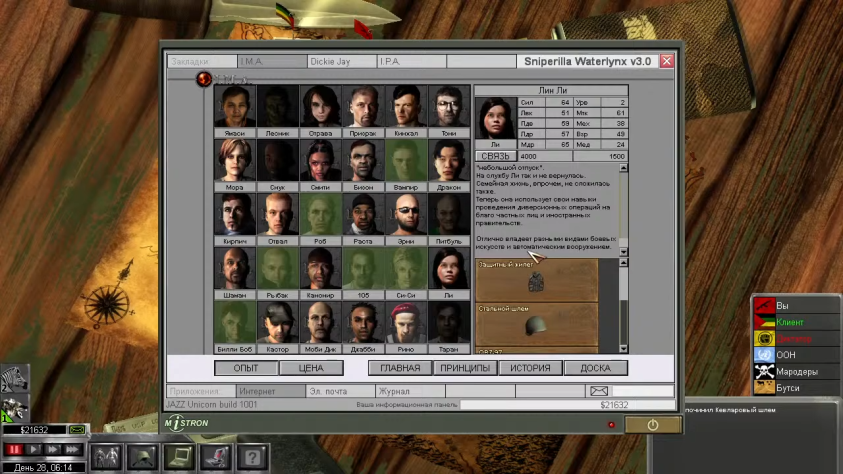
Task: Sort mercenaries with the ЦЕНА button
Action: tap(311, 368)
